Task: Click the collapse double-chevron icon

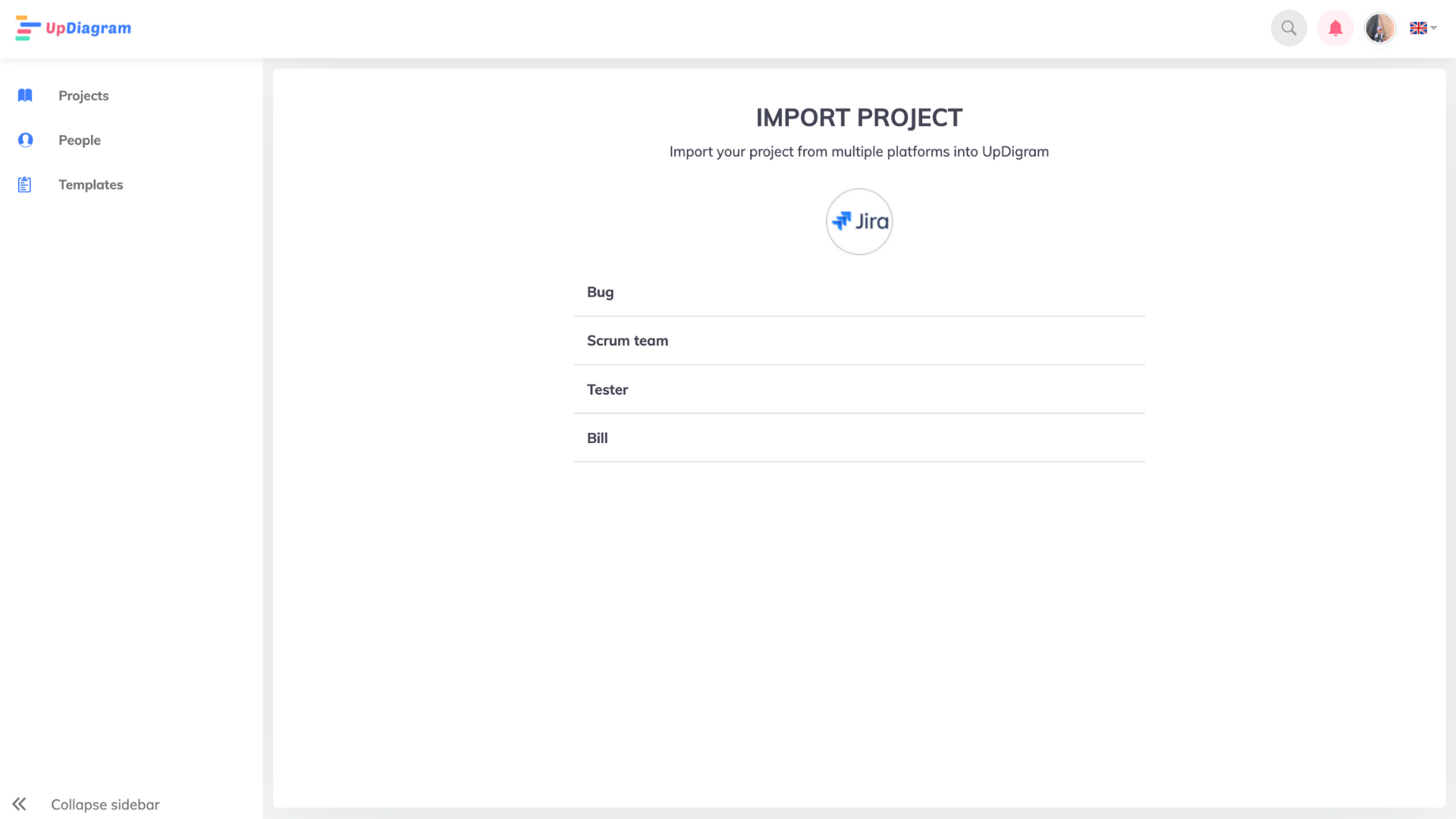Action: point(19,804)
